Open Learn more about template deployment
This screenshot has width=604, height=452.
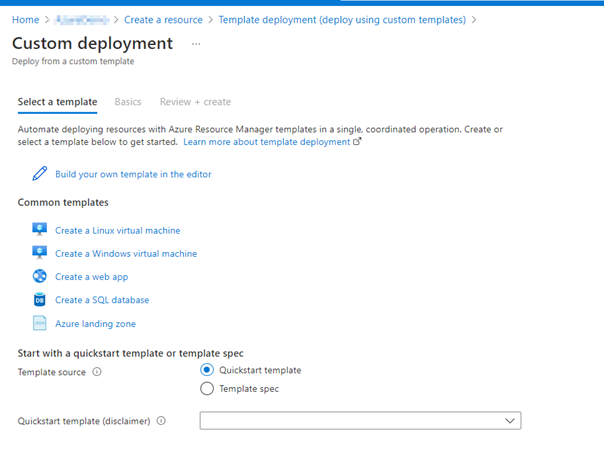point(267,142)
